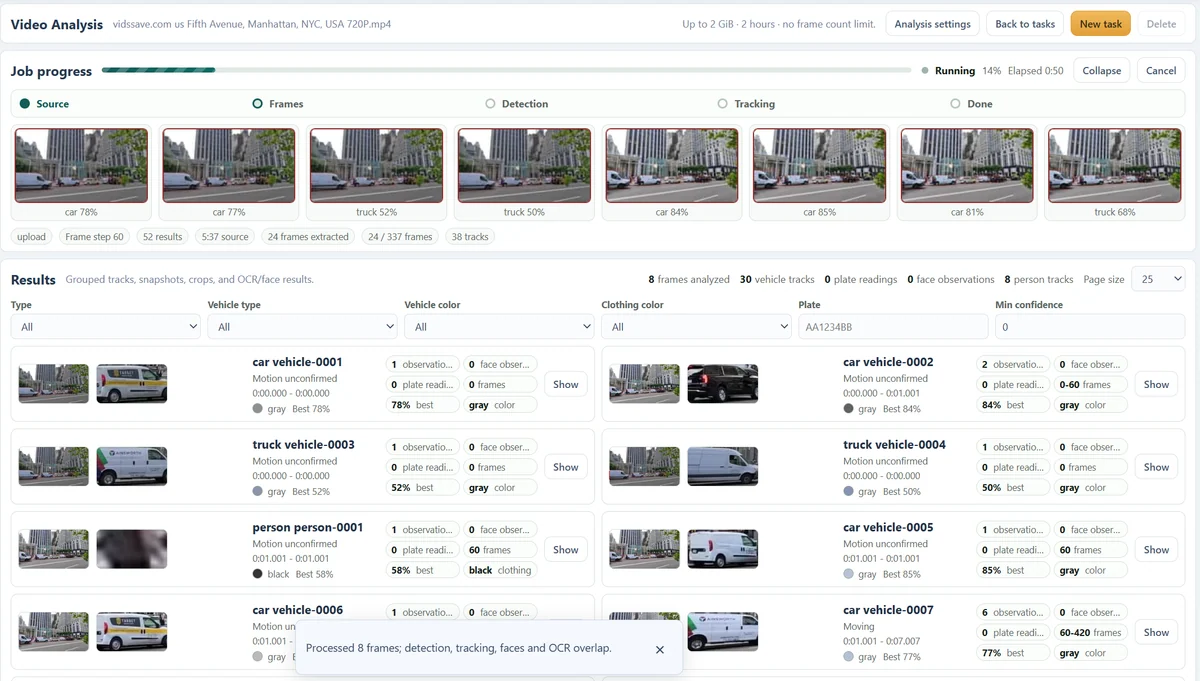This screenshot has width=1200, height=681.
Task: Show details for truck vehicle-0003
Action: point(566,467)
